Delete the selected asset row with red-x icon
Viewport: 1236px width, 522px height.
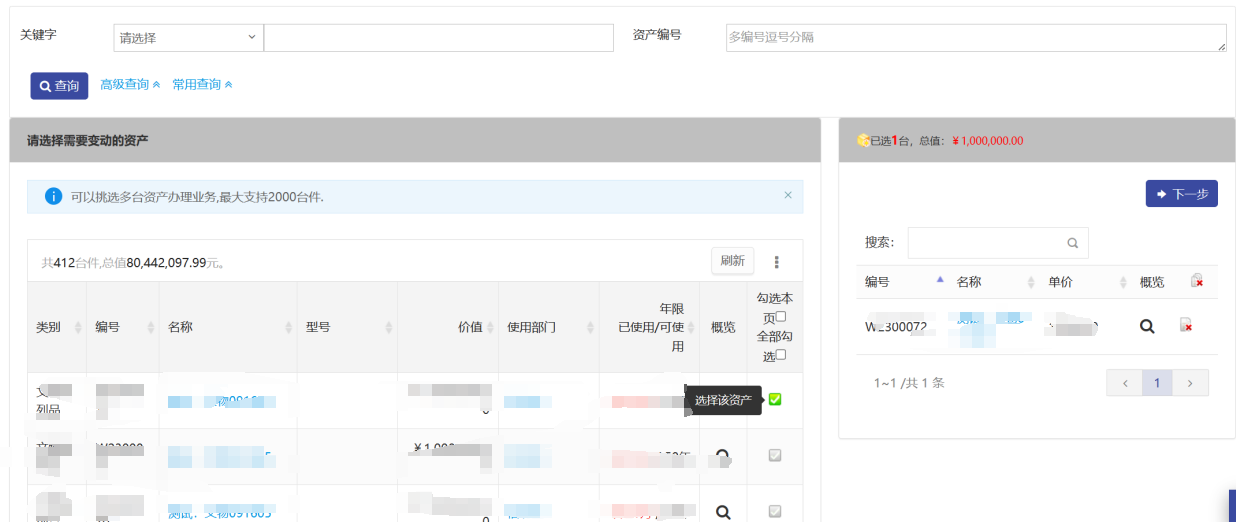[1186, 325]
